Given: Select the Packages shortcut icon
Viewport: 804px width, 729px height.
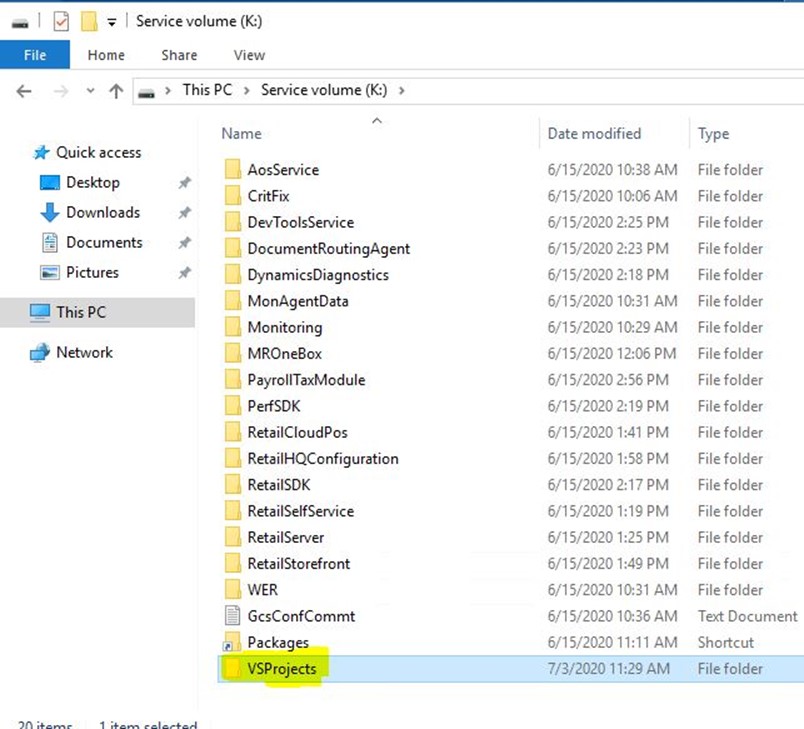Looking at the screenshot, I should [x=232, y=642].
